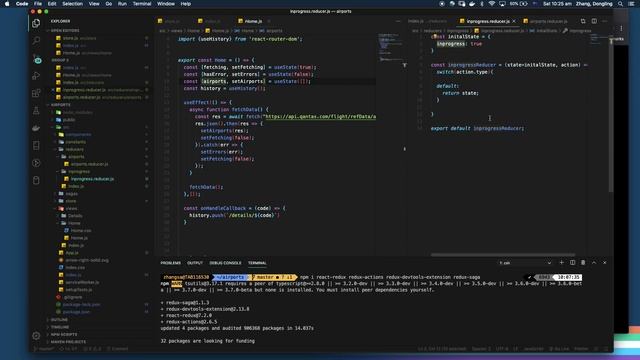Open the Search view in the activity bar
Screen dimensions: 640x360
click(36, 40)
